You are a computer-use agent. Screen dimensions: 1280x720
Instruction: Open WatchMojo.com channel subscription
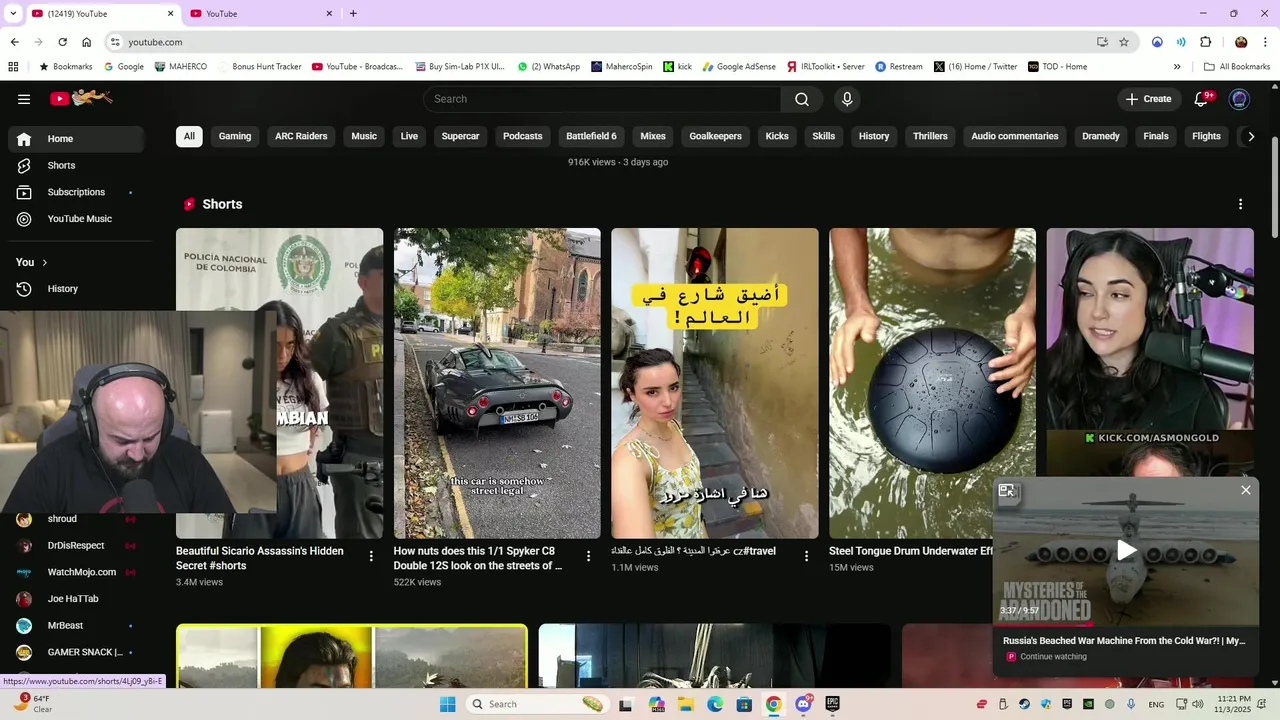click(76, 572)
